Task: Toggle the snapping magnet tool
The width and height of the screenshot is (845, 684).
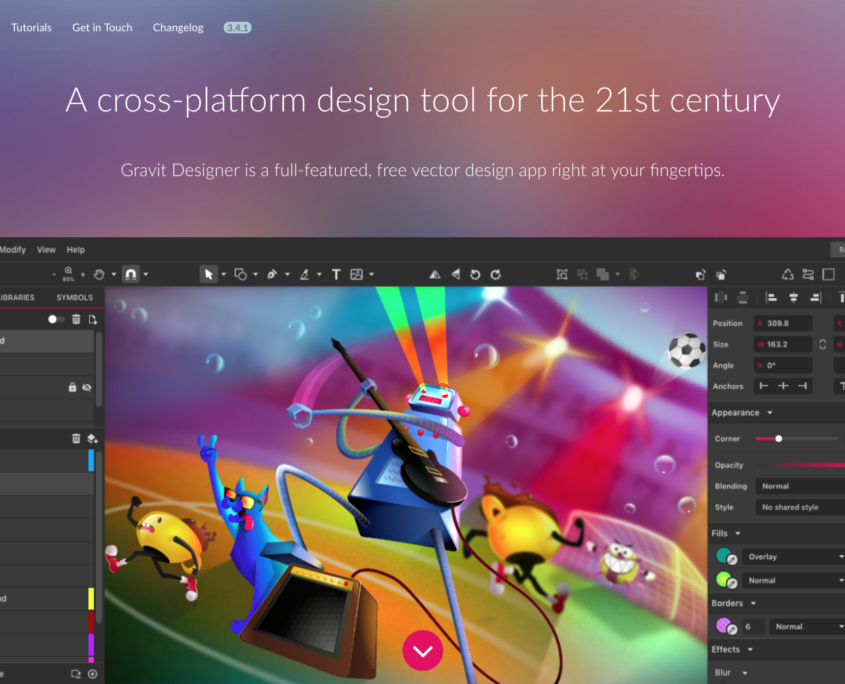Action: pyautogui.click(x=130, y=274)
